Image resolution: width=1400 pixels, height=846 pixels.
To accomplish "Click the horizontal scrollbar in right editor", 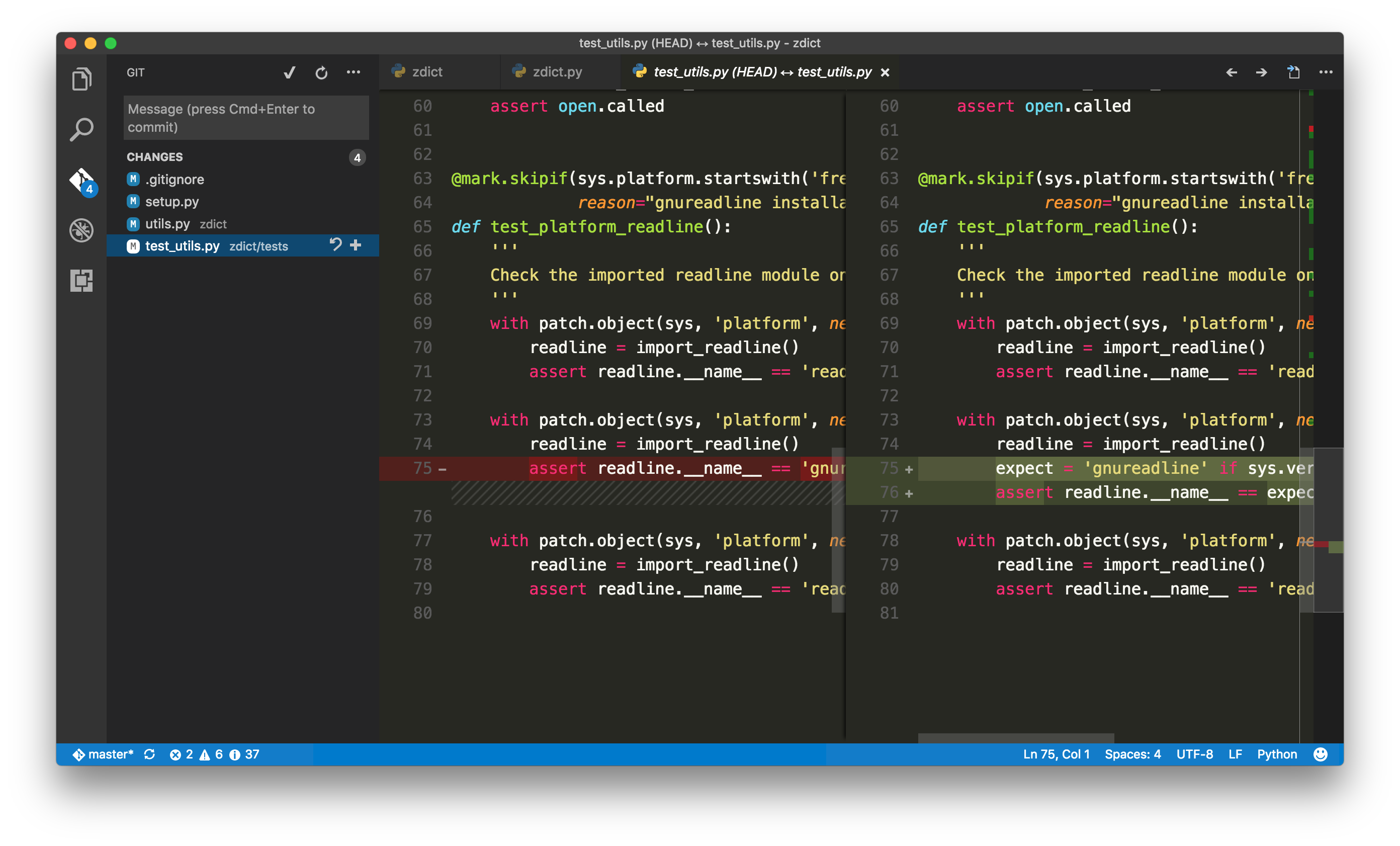I will [x=1015, y=737].
